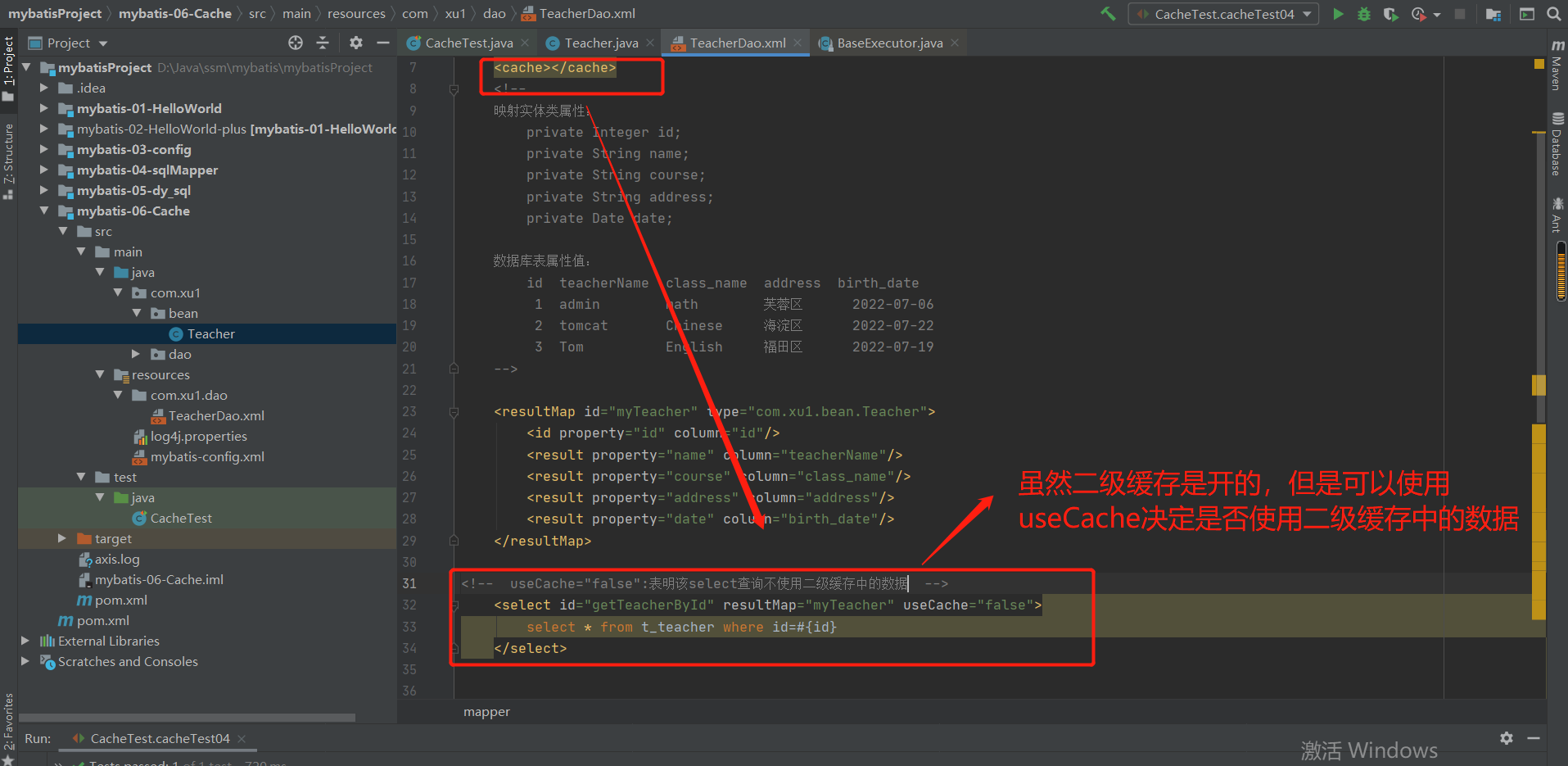Viewport: 1568px width, 766px height.
Task: Select mybatis-config.xml in project tree
Action: pos(198,456)
